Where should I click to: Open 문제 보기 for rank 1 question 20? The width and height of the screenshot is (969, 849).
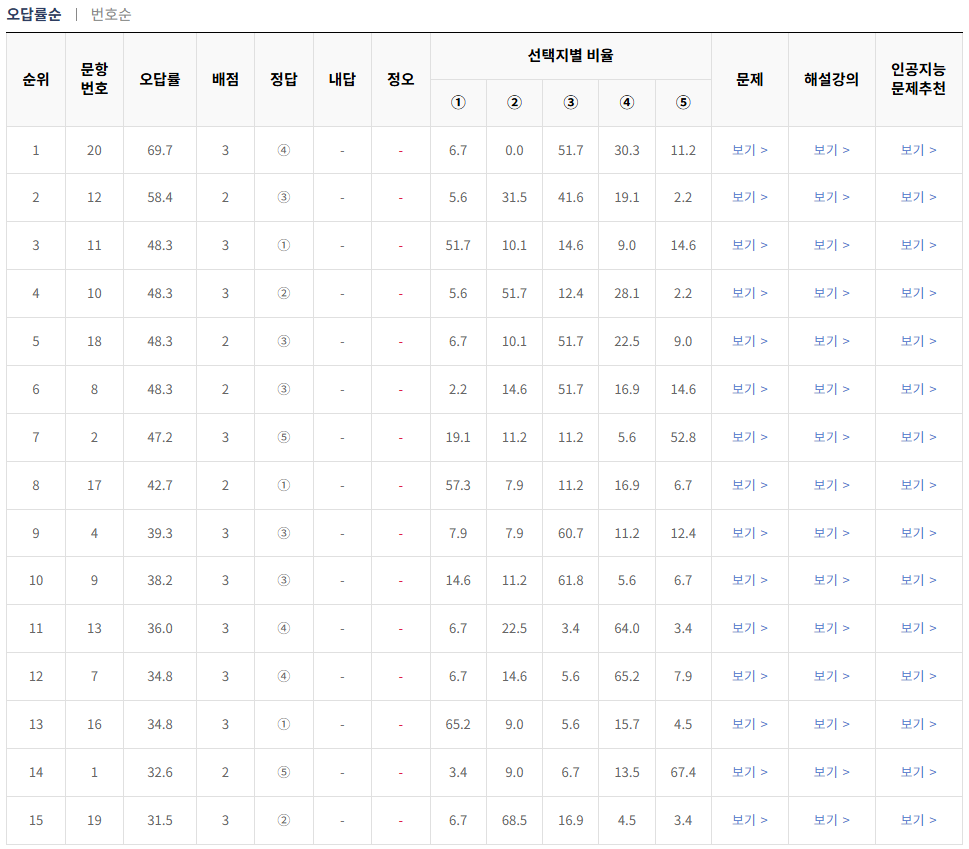click(x=749, y=150)
